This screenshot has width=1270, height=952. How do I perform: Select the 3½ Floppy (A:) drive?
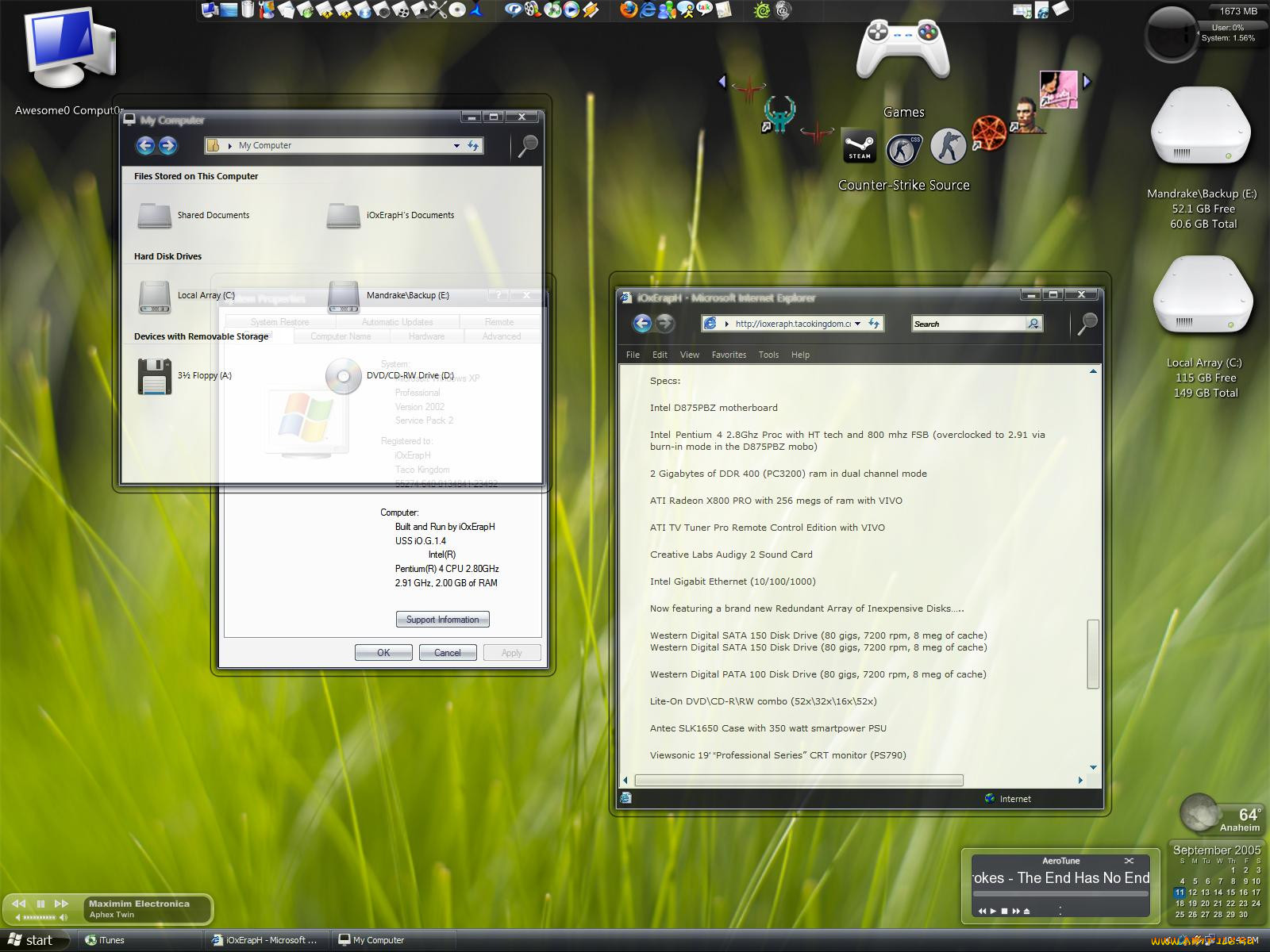[x=185, y=376]
